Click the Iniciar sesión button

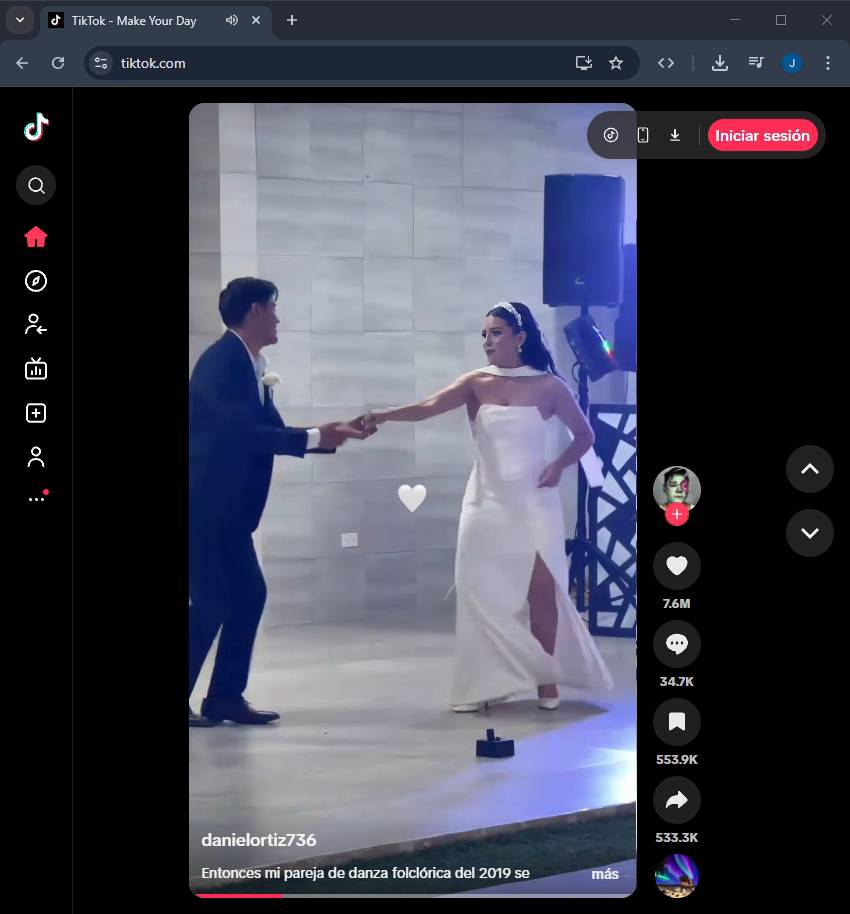762,136
